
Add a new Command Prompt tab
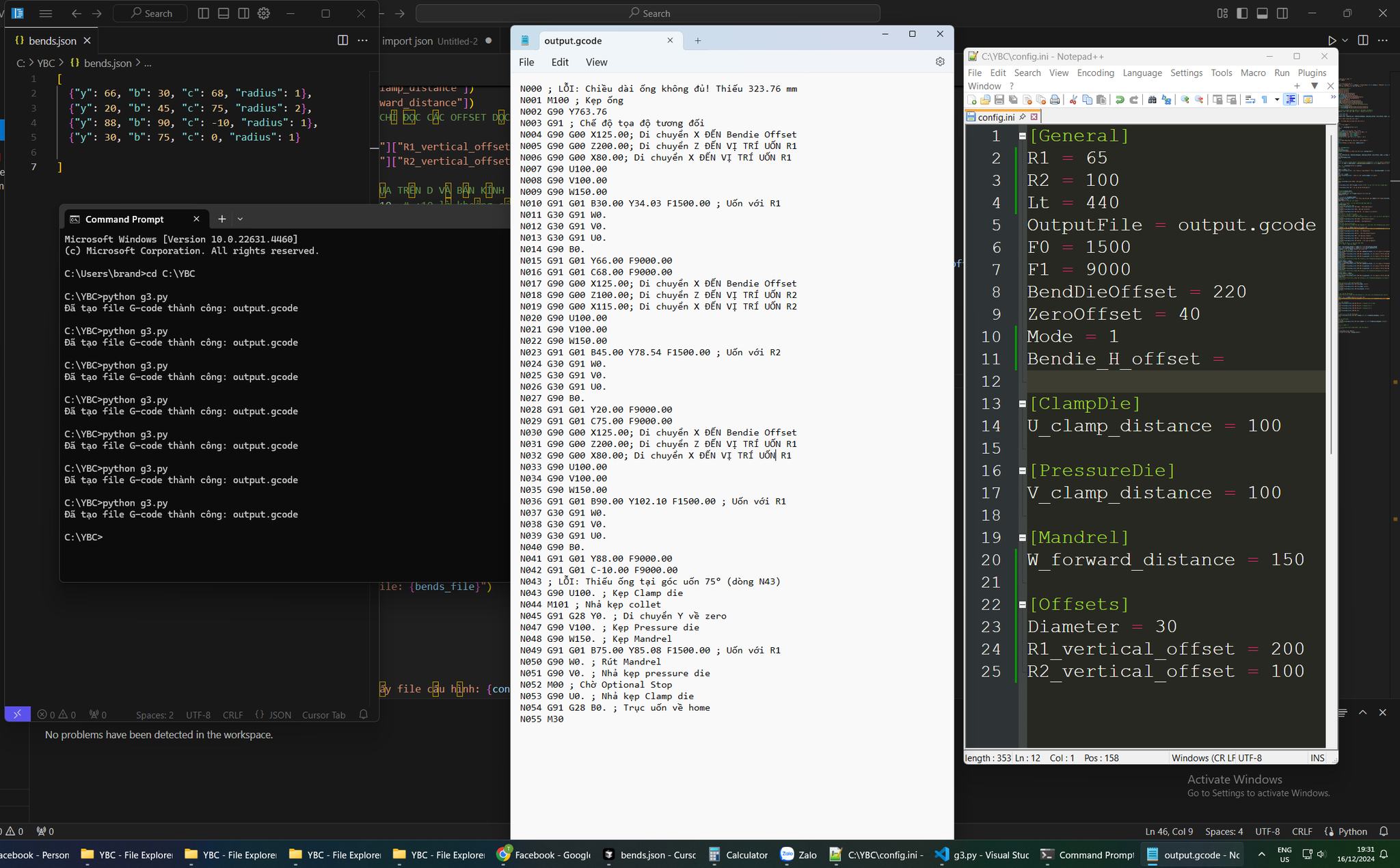[221, 219]
